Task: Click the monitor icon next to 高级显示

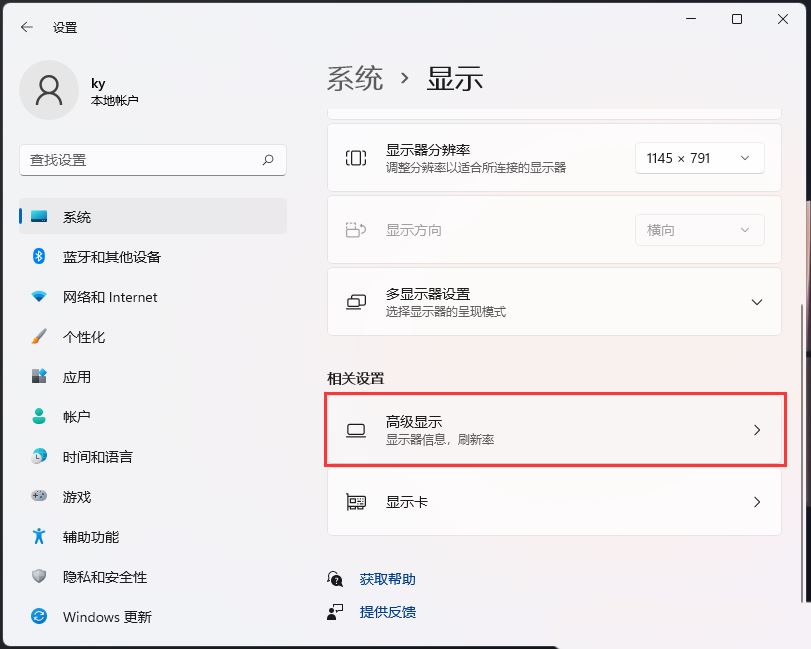Action: click(x=355, y=429)
